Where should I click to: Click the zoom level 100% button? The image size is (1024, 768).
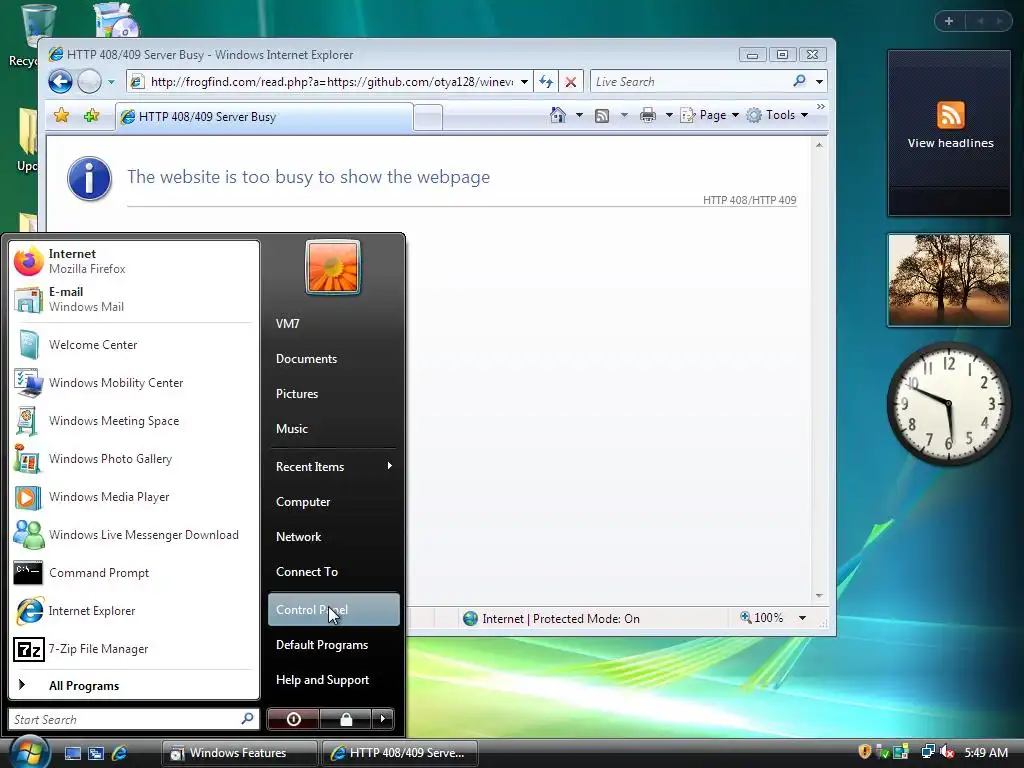pyautogui.click(x=761, y=618)
